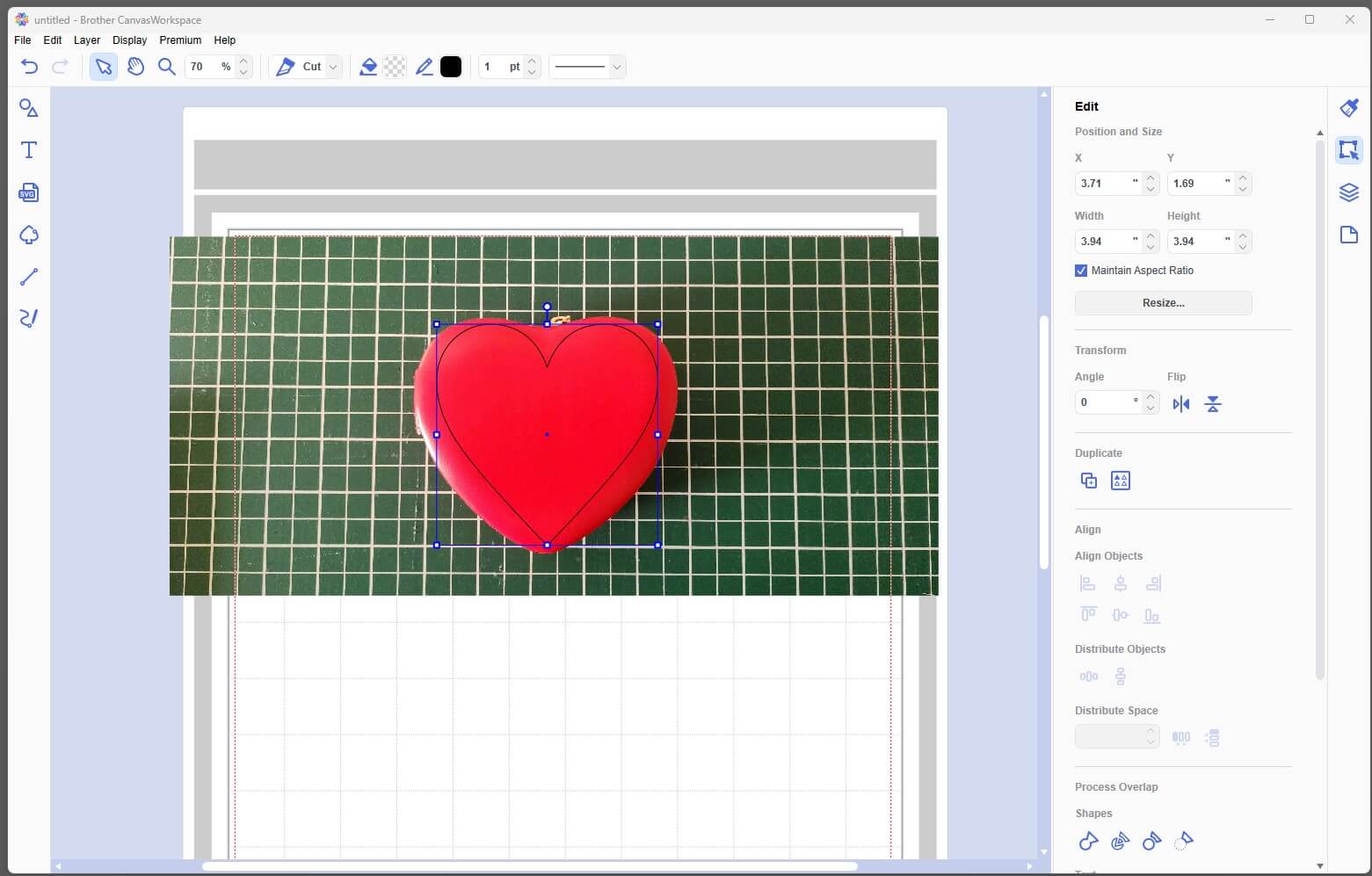Increase the X position value

[x=1151, y=177]
